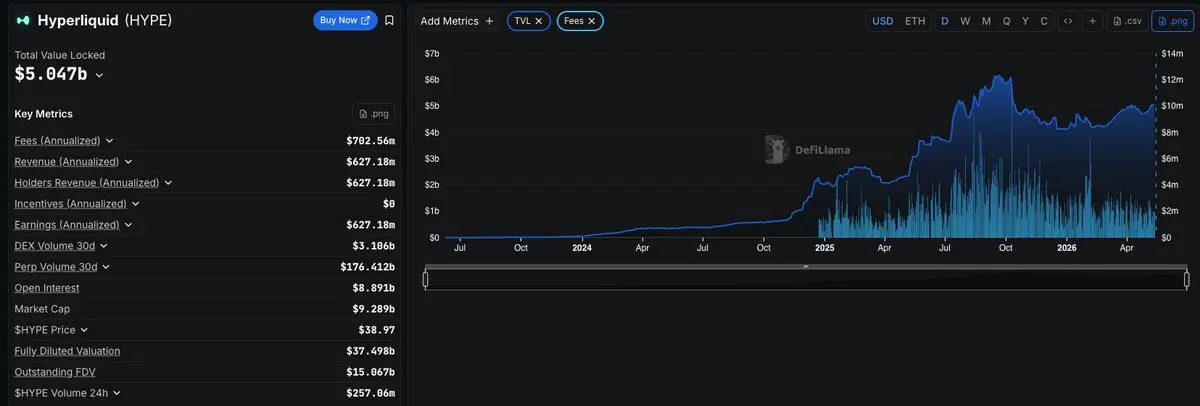The image size is (1200, 406).
Task: Open the Add Metrics menu
Action: [x=457, y=21]
